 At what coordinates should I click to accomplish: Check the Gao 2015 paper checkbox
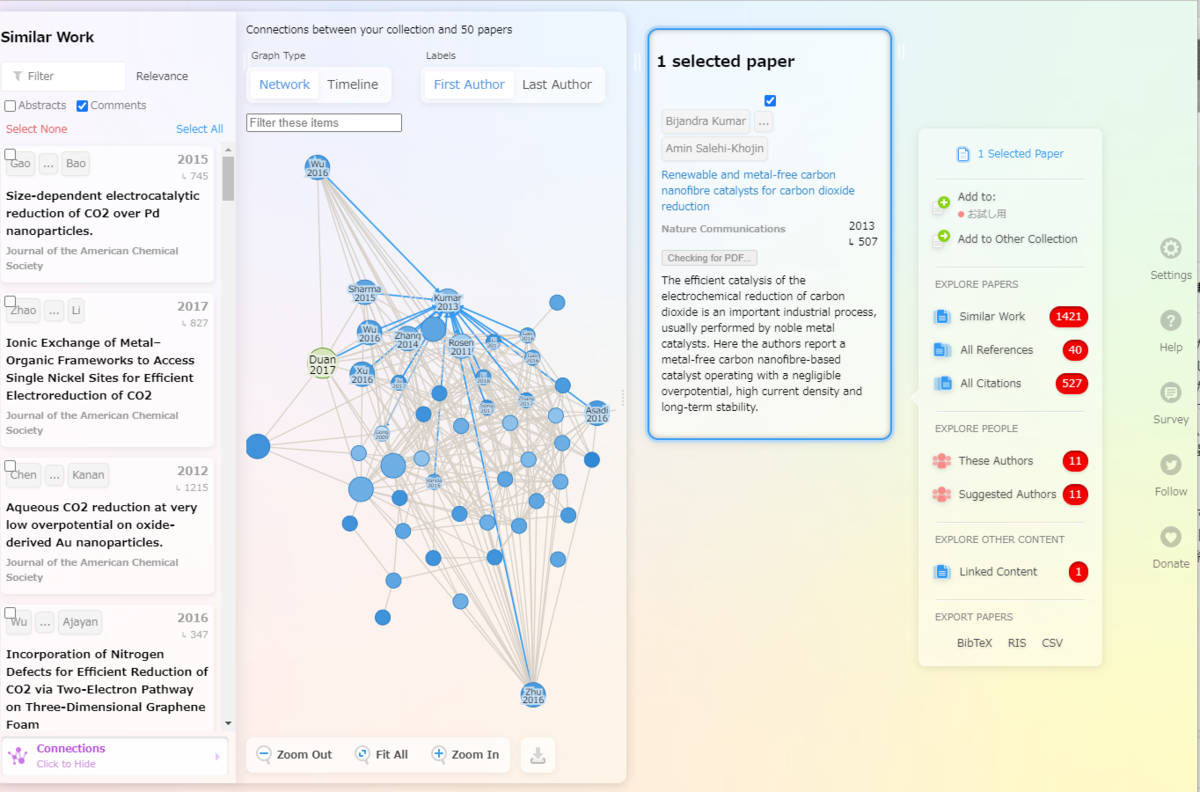[10, 154]
